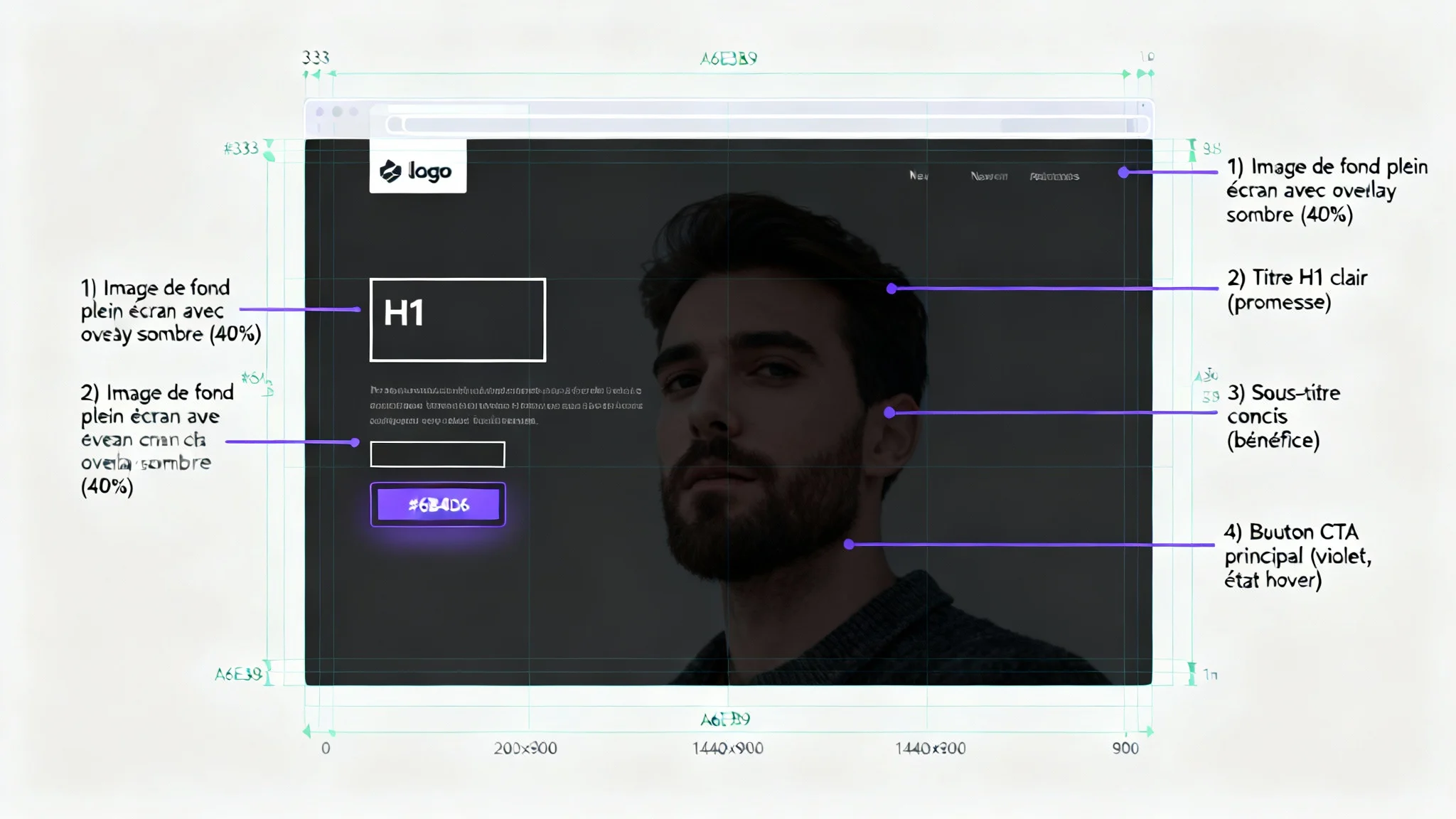Click the 1440x900 dimension label at bottom
The width and height of the screenshot is (1456, 819).
[727, 748]
